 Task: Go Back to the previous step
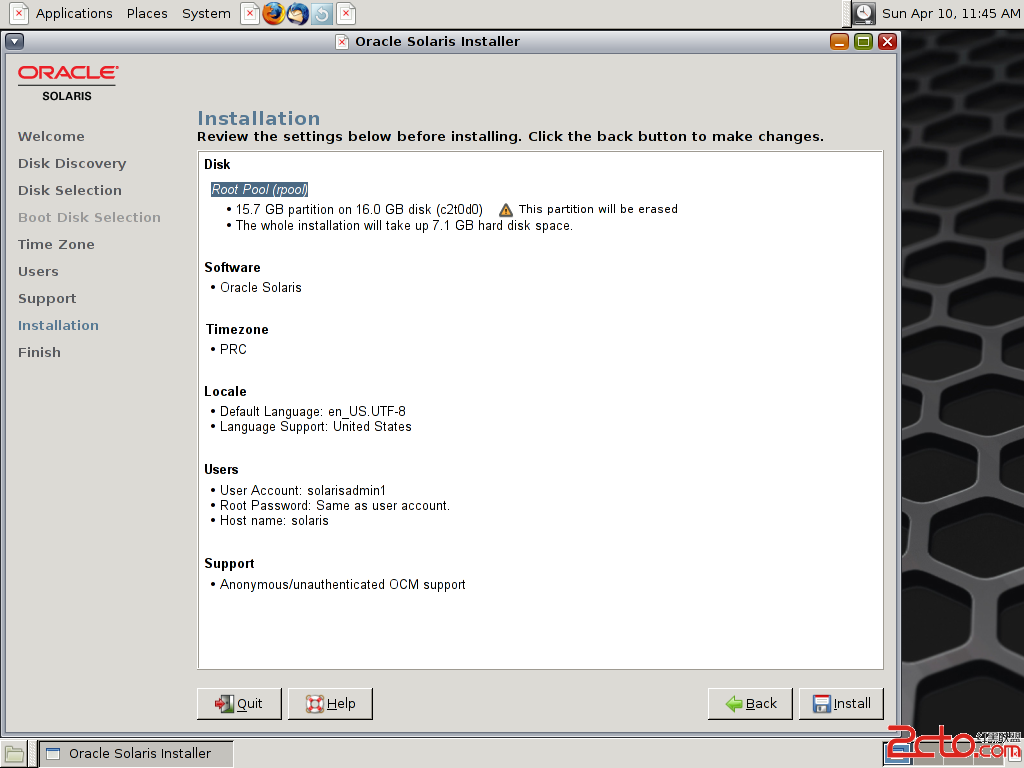pyautogui.click(x=750, y=703)
